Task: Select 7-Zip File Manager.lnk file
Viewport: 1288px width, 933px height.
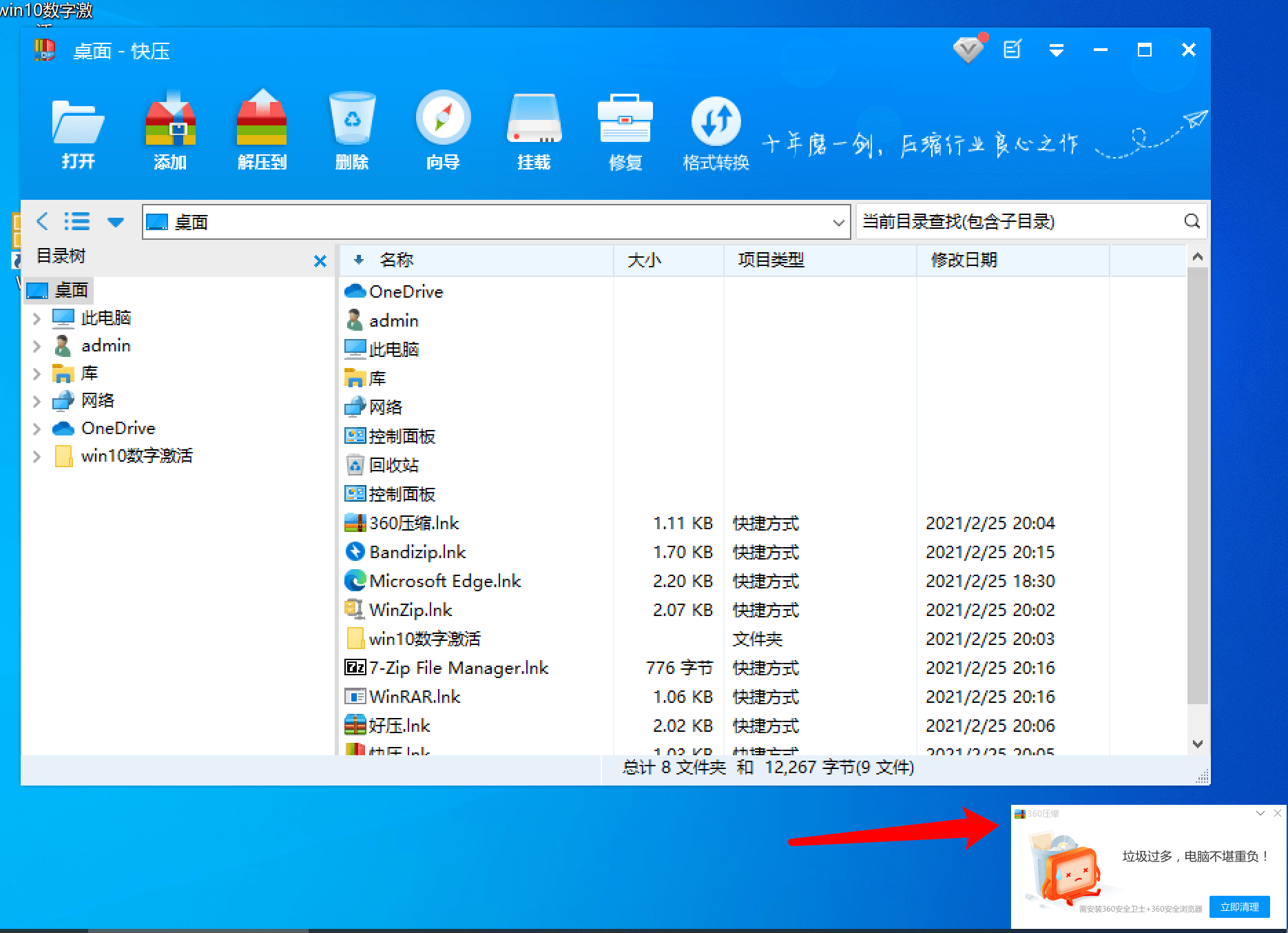Action: click(x=446, y=668)
